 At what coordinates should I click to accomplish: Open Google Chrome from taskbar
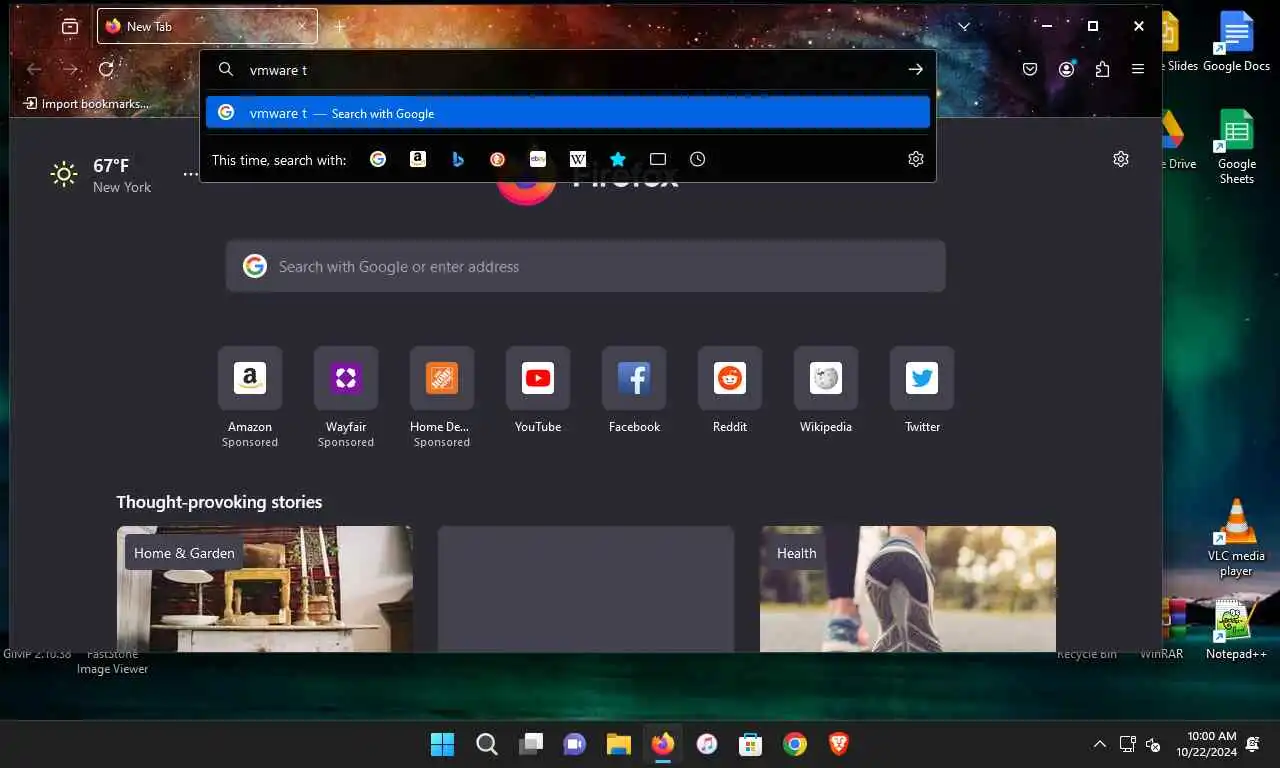[795, 744]
